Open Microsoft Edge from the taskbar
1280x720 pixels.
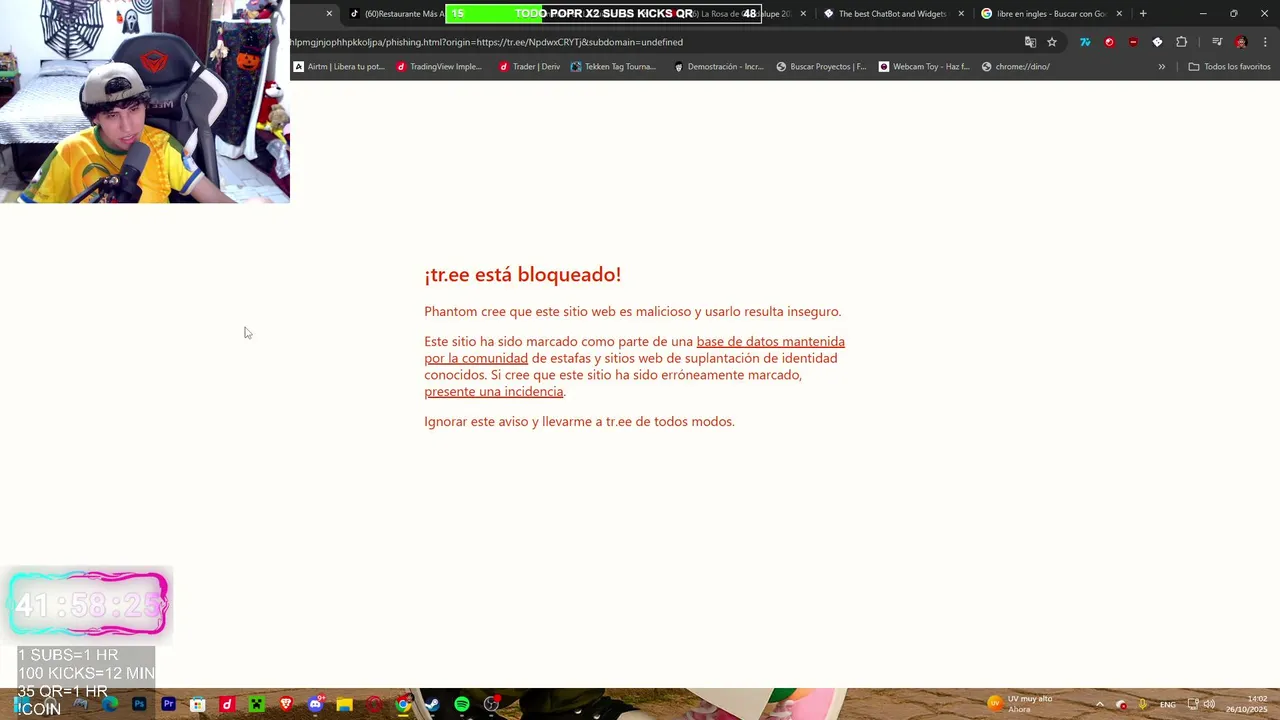tap(110, 704)
